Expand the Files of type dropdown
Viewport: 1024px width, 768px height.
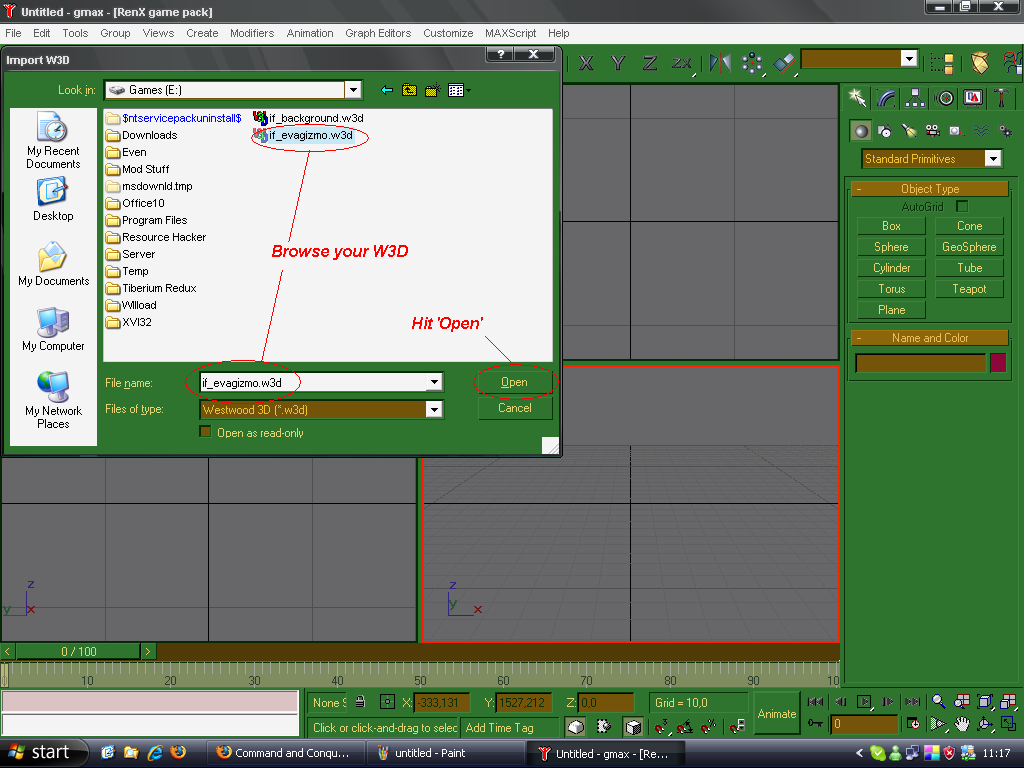tap(434, 409)
